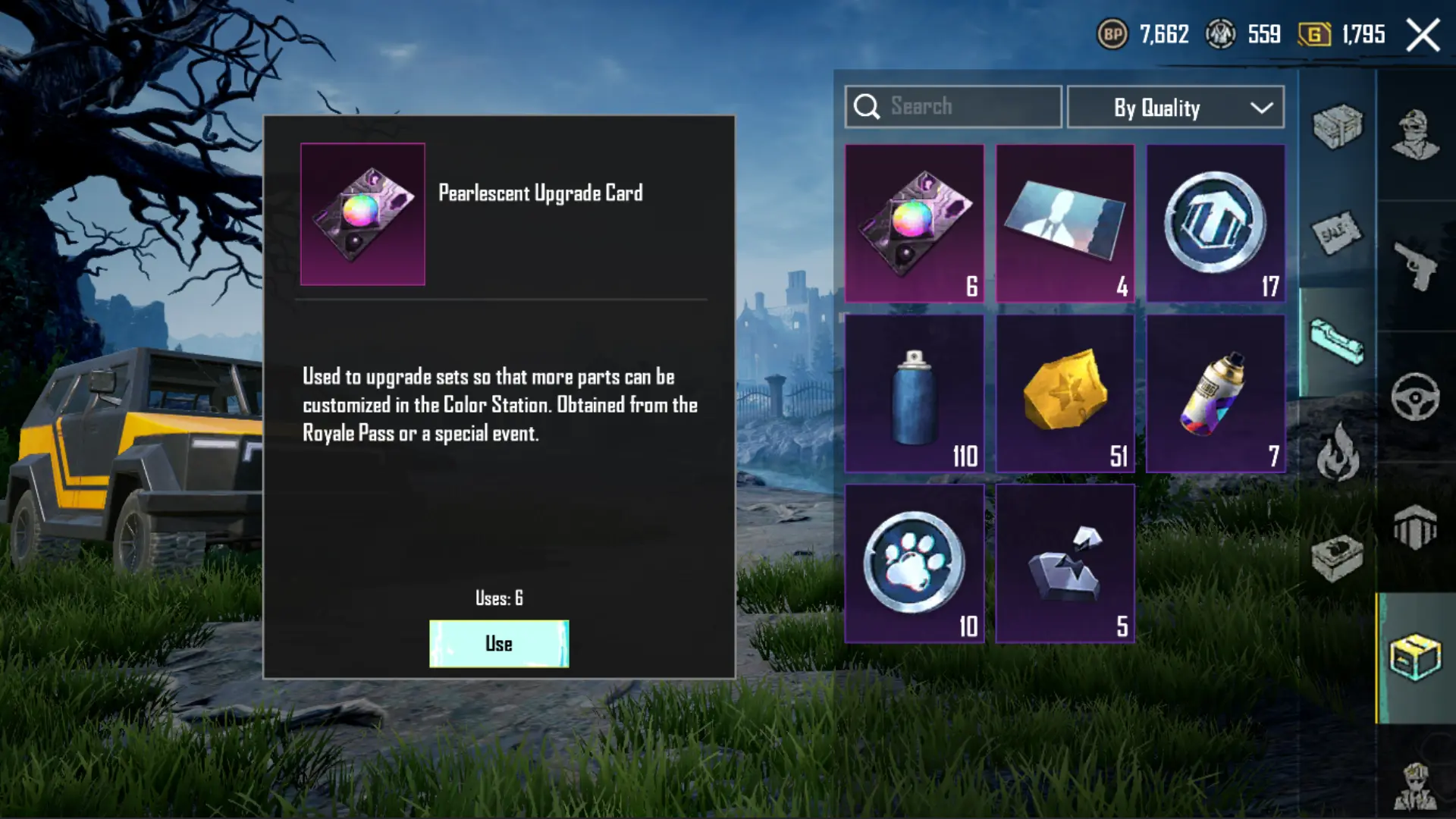Open the vehicle steering wheel category
1456x819 pixels.
coord(1416,397)
